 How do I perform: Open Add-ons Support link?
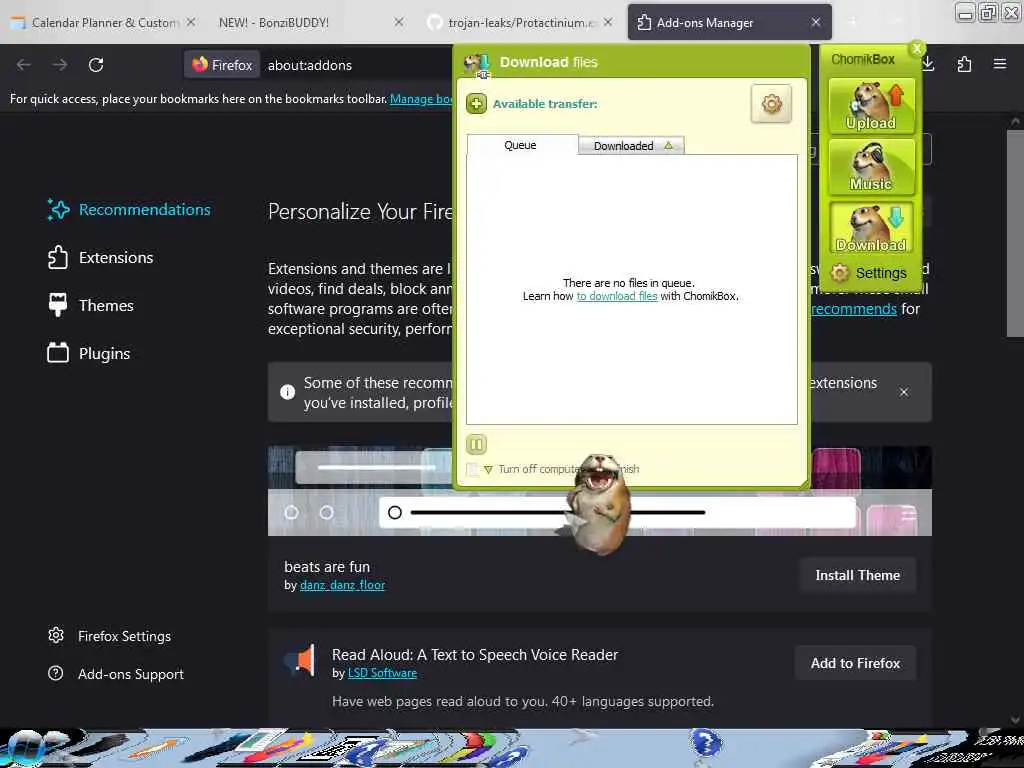click(x=116, y=673)
